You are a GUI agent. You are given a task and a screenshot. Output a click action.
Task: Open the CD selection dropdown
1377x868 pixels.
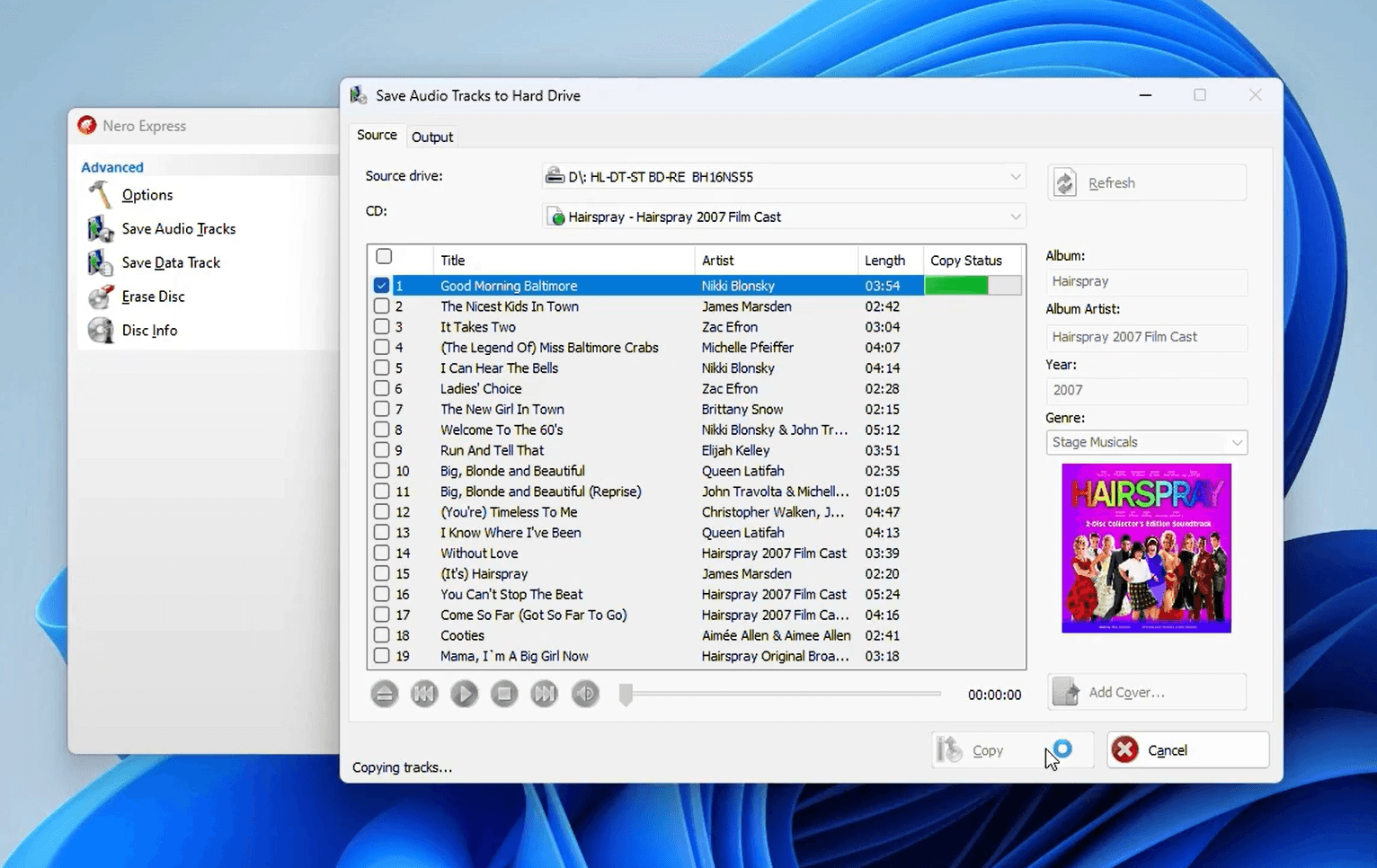click(x=1015, y=217)
